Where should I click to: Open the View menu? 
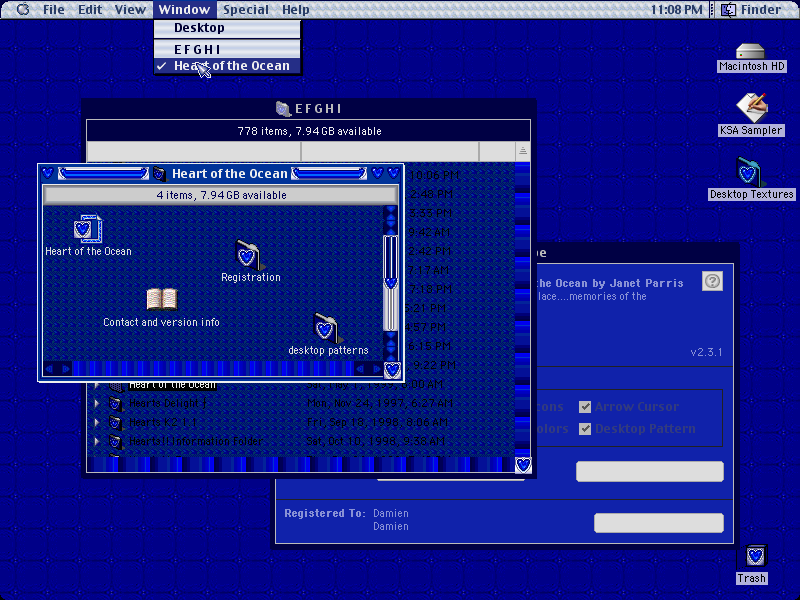(x=130, y=9)
